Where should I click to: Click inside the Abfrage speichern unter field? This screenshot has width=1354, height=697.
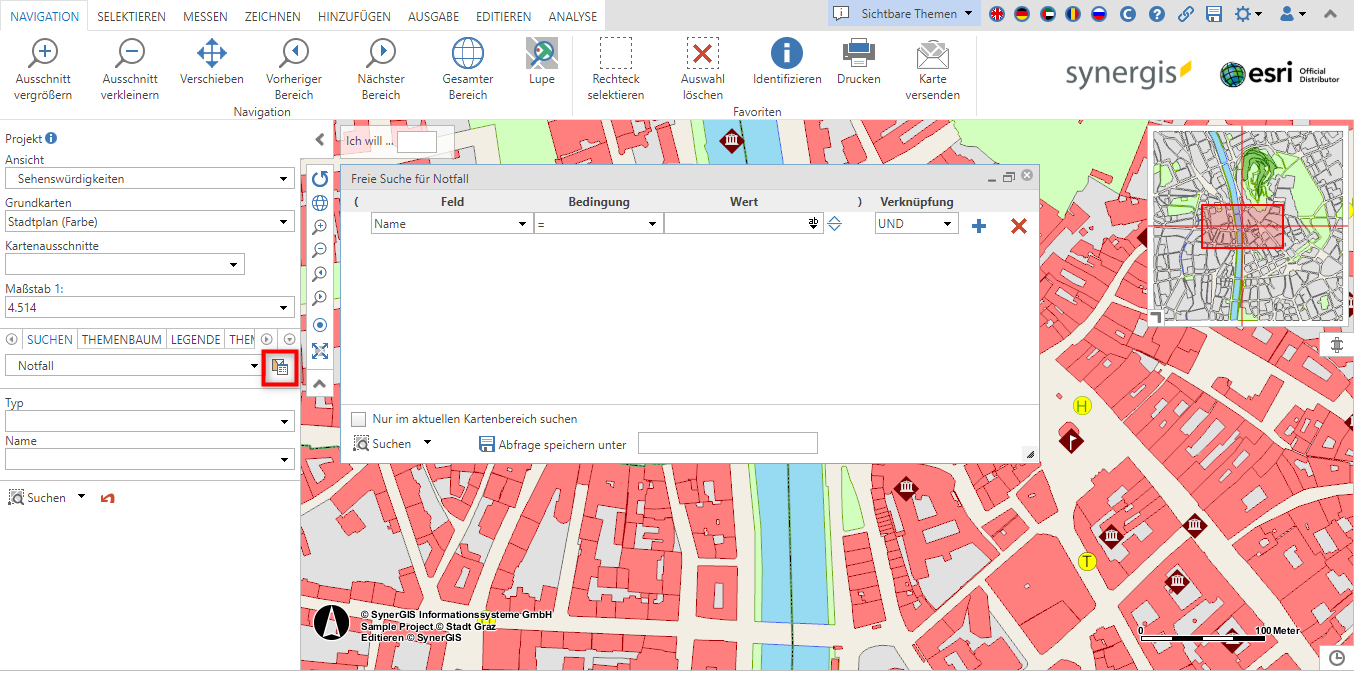tap(728, 442)
